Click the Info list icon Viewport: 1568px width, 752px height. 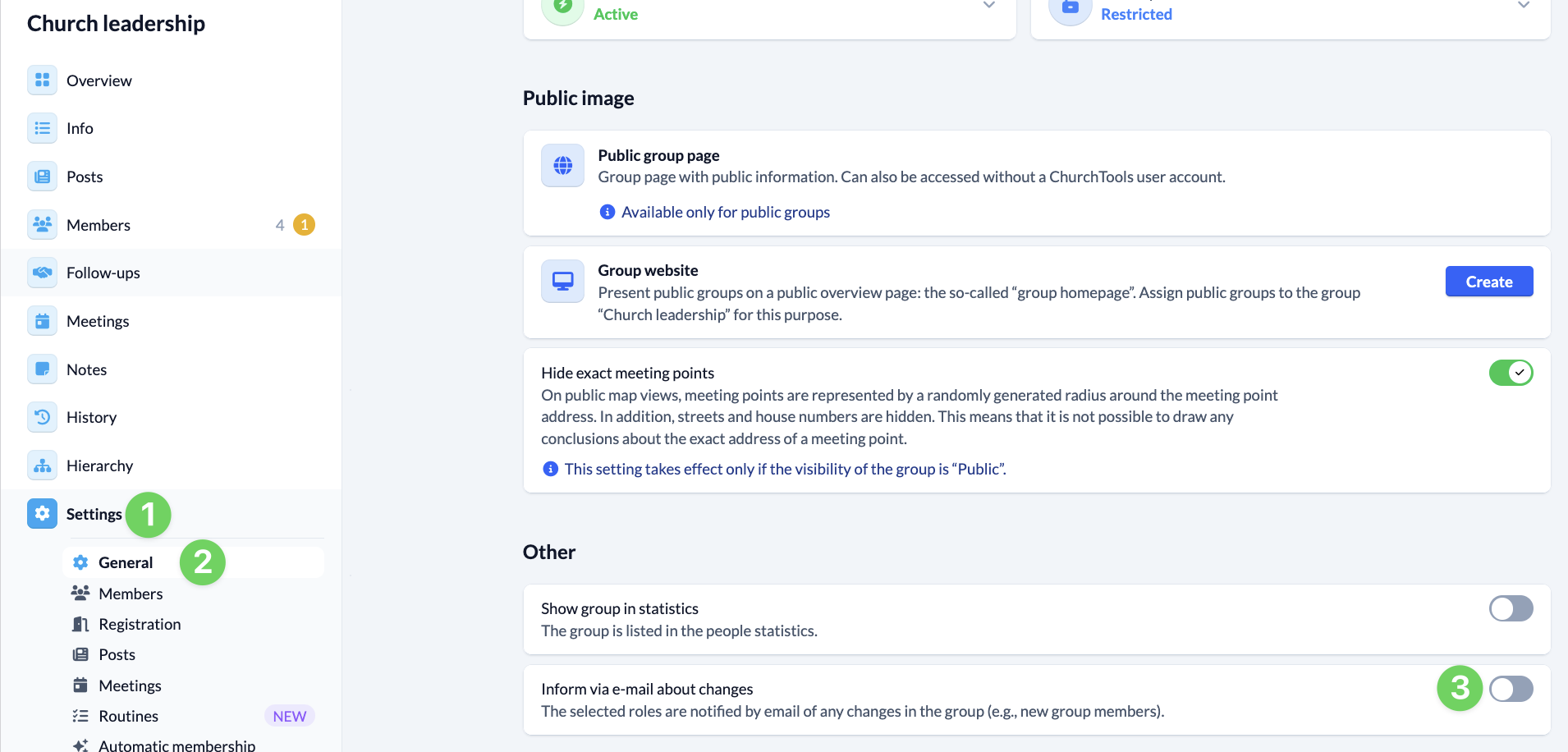click(42, 128)
